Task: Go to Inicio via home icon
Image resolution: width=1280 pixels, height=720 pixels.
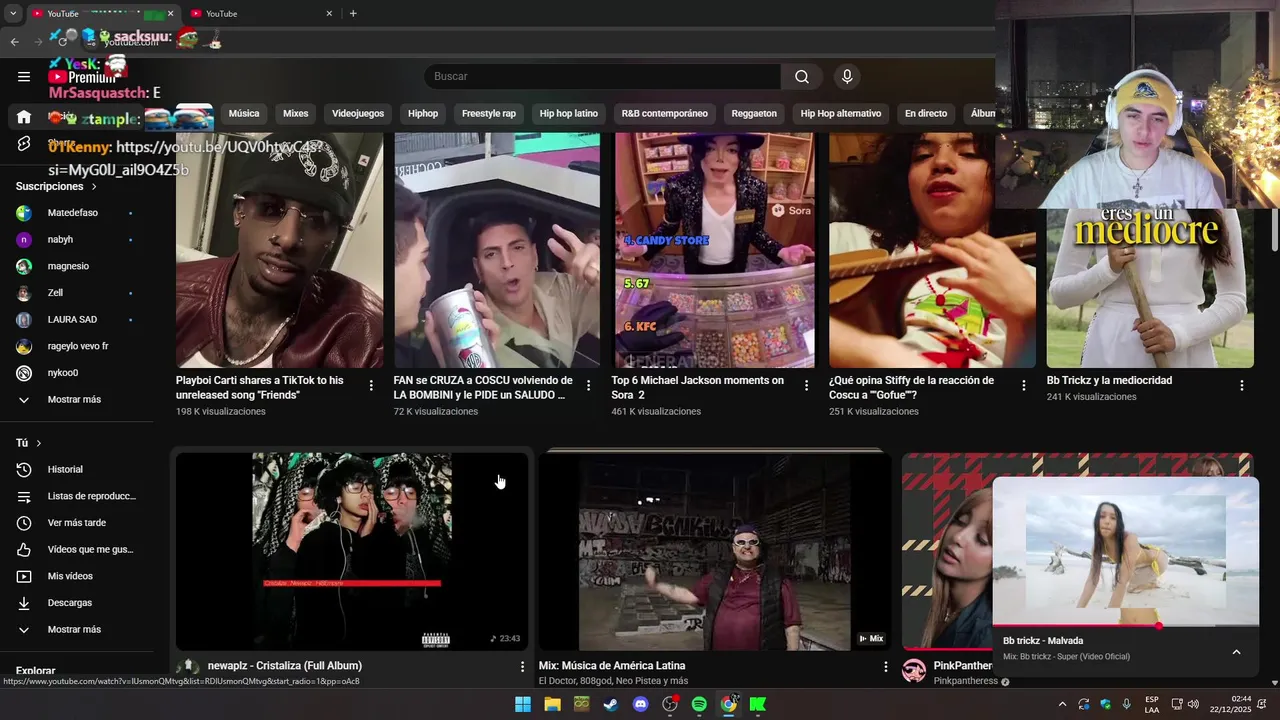Action: point(24,117)
